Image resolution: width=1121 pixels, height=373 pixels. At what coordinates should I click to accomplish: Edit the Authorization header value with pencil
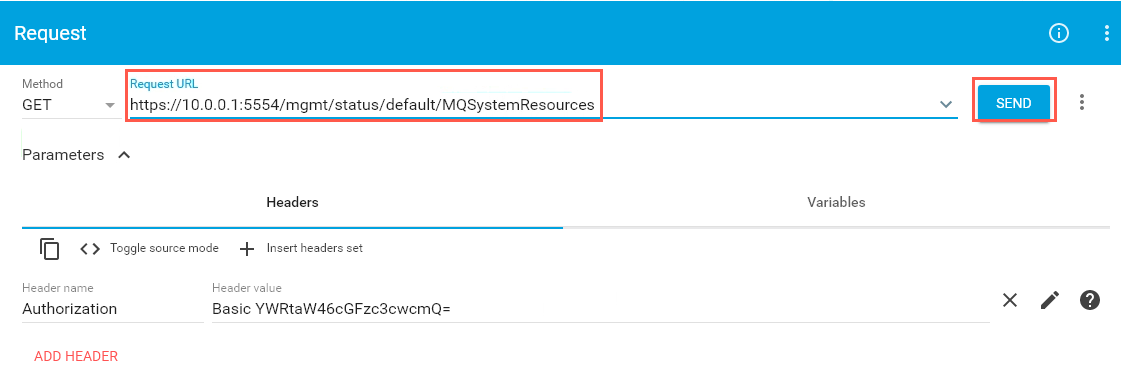pos(1050,300)
